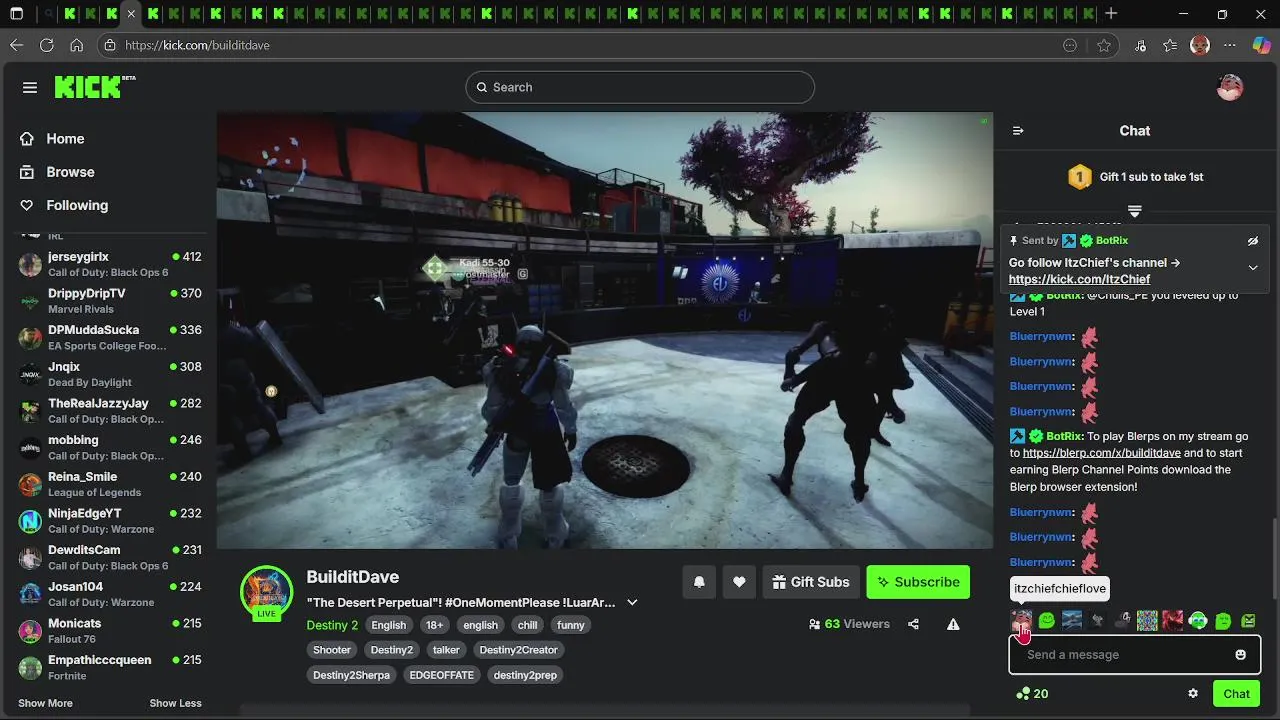Image resolution: width=1280 pixels, height=720 pixels.
Task: Select the red abstract emote
Action: click(1173, 621)
